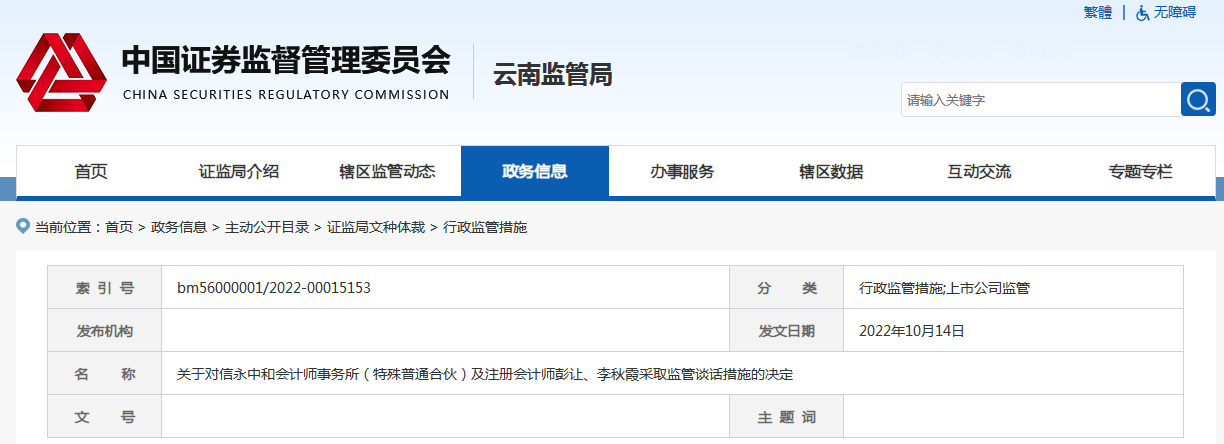Viewport: 1224px width, 444px height.
Task: Click the CSRC red logo icon
Action: [63, 72]
